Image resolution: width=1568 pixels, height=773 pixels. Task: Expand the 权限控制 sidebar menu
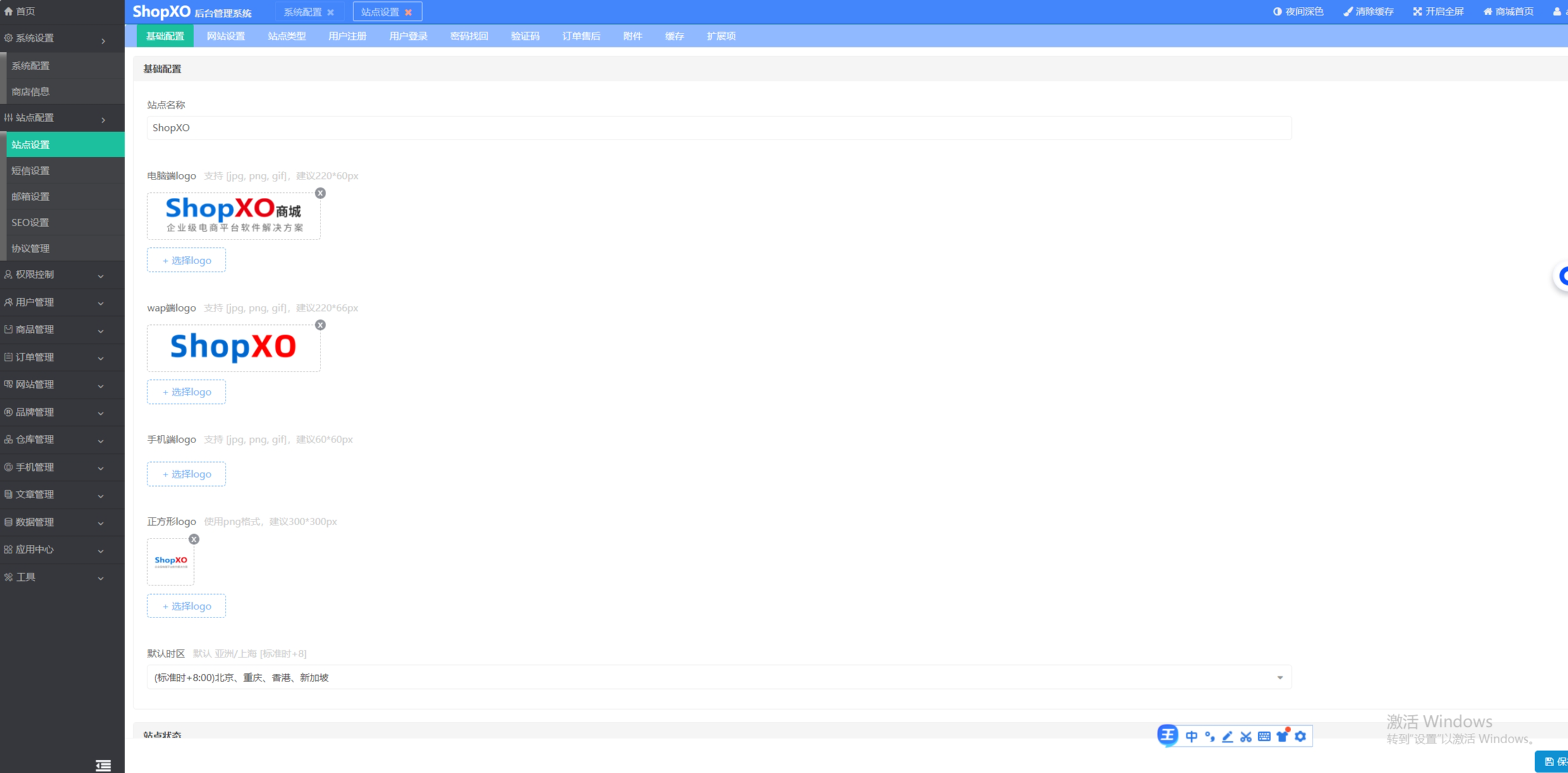(x=62, y=275)
